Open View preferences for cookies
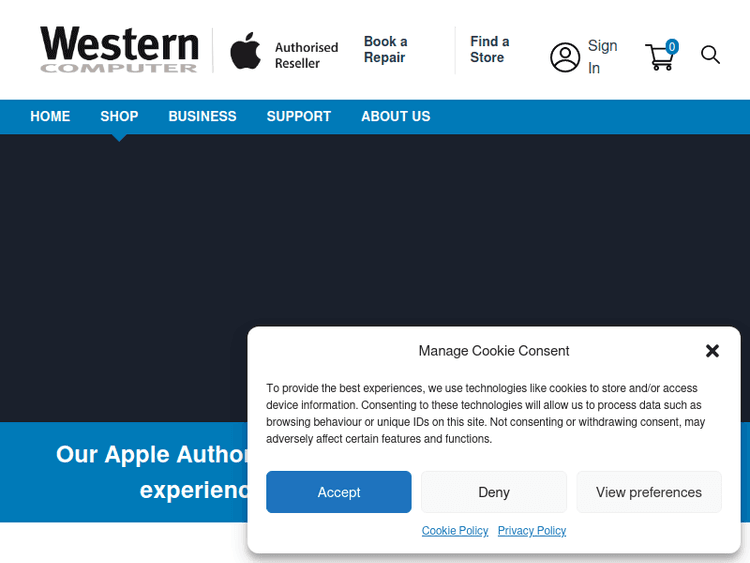 648,492
